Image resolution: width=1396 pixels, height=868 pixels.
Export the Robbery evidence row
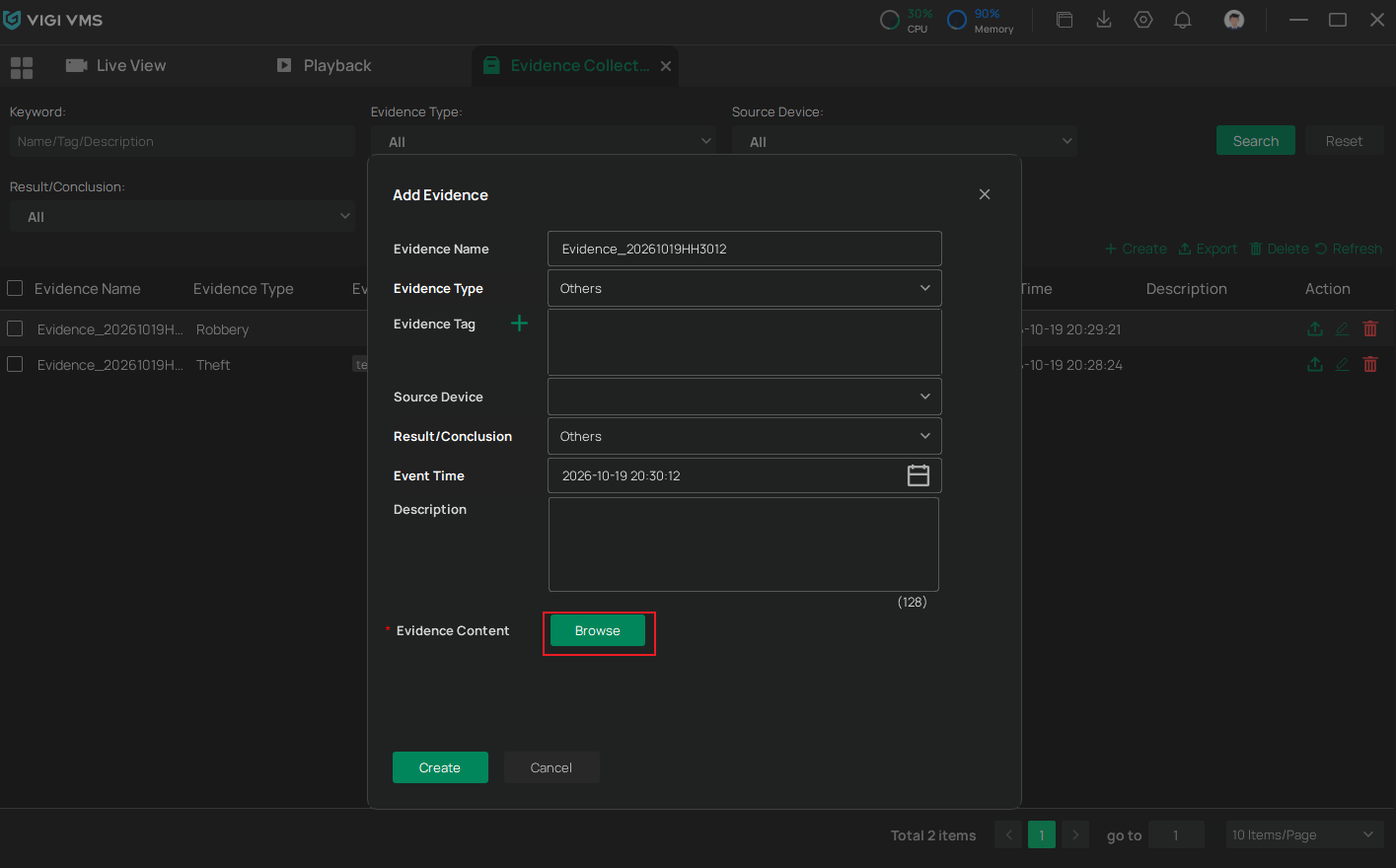tap(1315, 329)
